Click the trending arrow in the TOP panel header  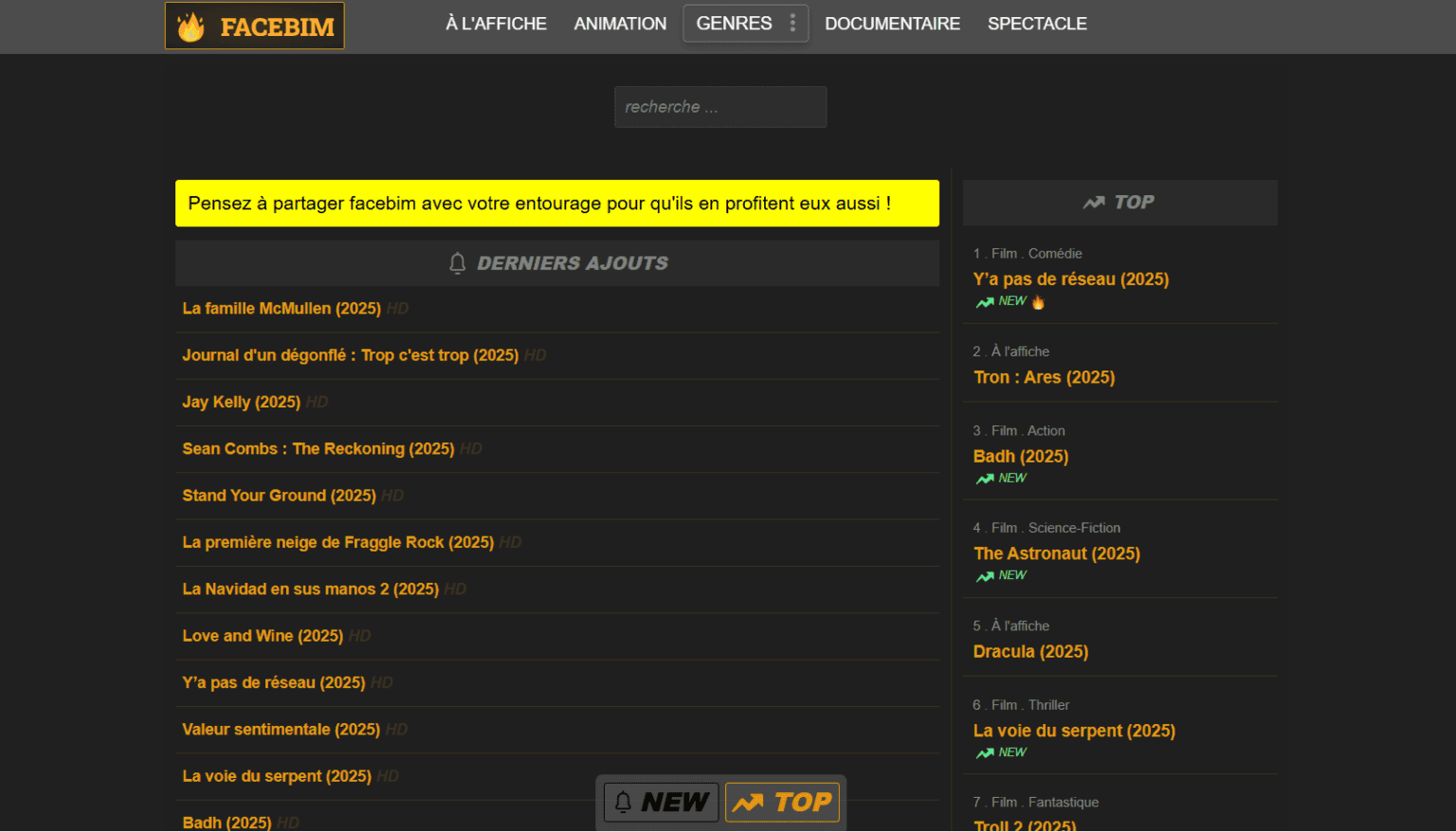pos(1094,202)
